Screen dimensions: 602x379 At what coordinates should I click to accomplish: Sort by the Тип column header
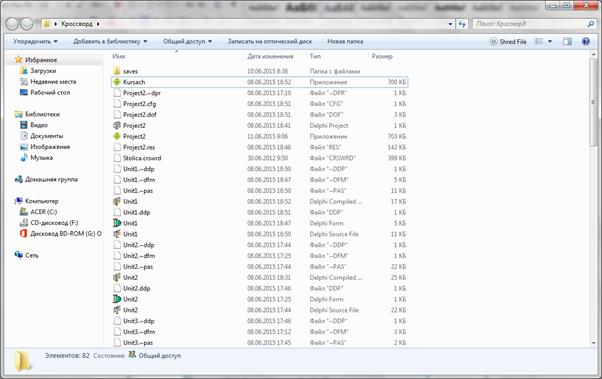click(315, 56)
